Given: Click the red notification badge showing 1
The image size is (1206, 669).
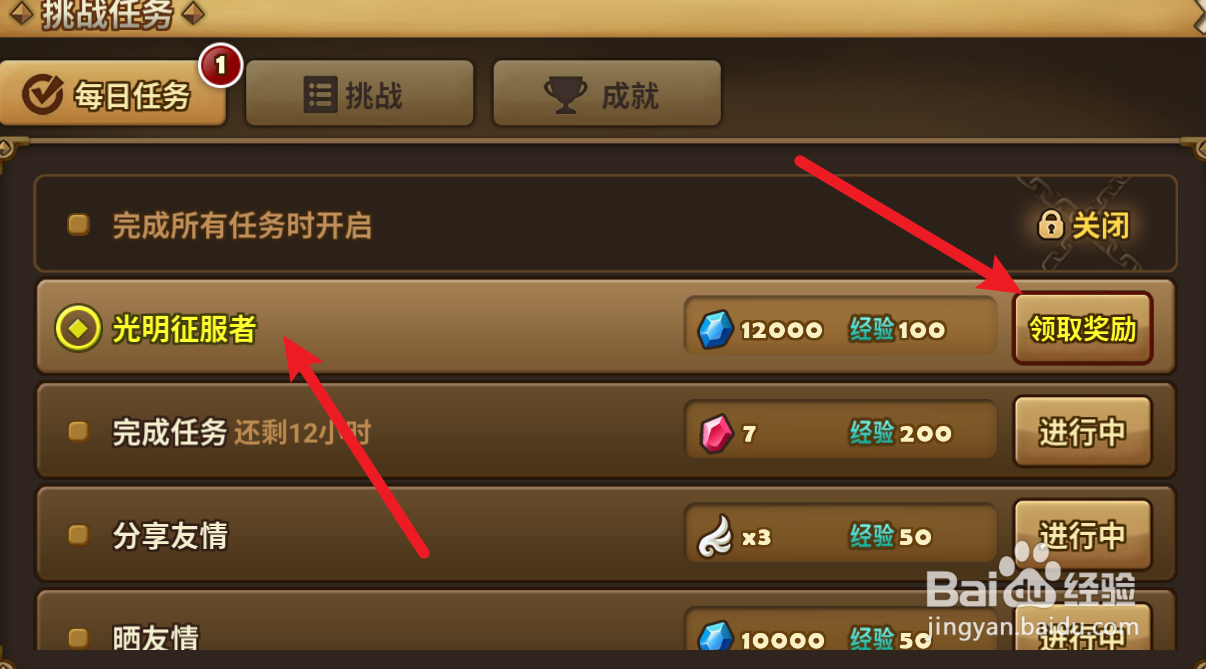Looking at the screenshot, I should point(221,66).
